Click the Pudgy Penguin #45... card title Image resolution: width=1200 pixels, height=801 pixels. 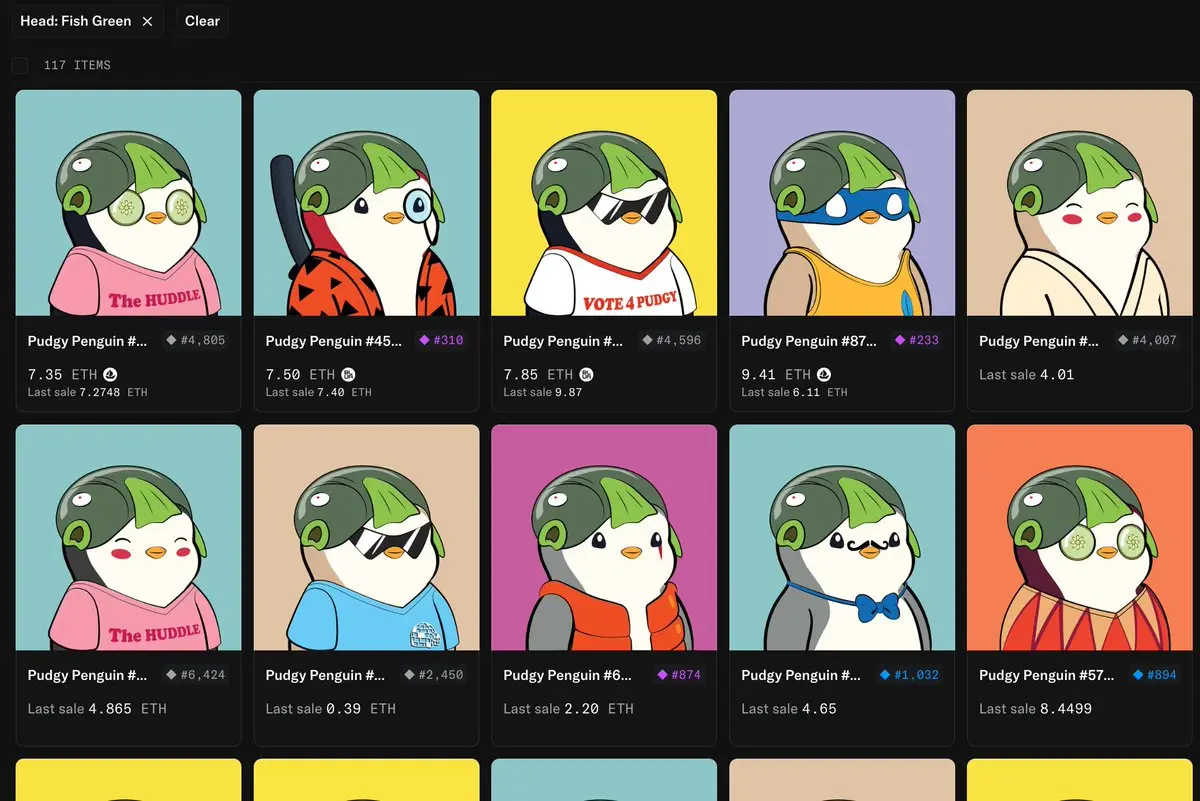(334, 341)
